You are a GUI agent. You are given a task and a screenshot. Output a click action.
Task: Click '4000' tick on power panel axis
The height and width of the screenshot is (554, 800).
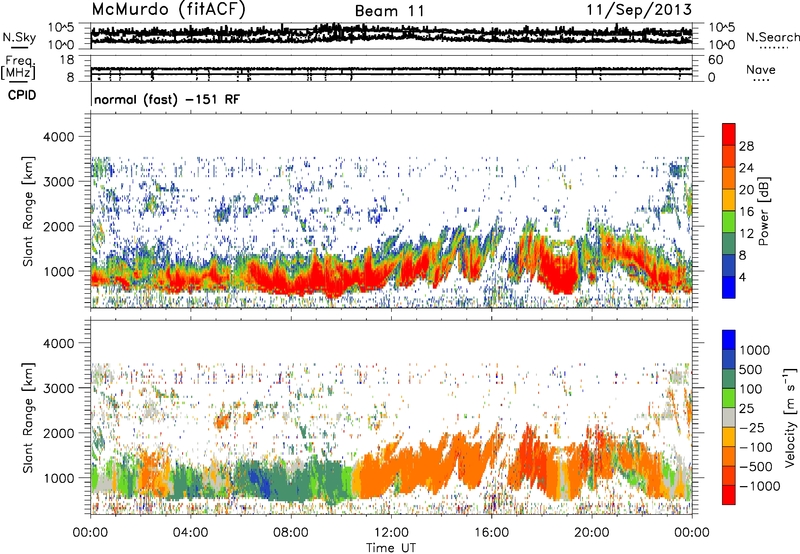coord(59,137)
